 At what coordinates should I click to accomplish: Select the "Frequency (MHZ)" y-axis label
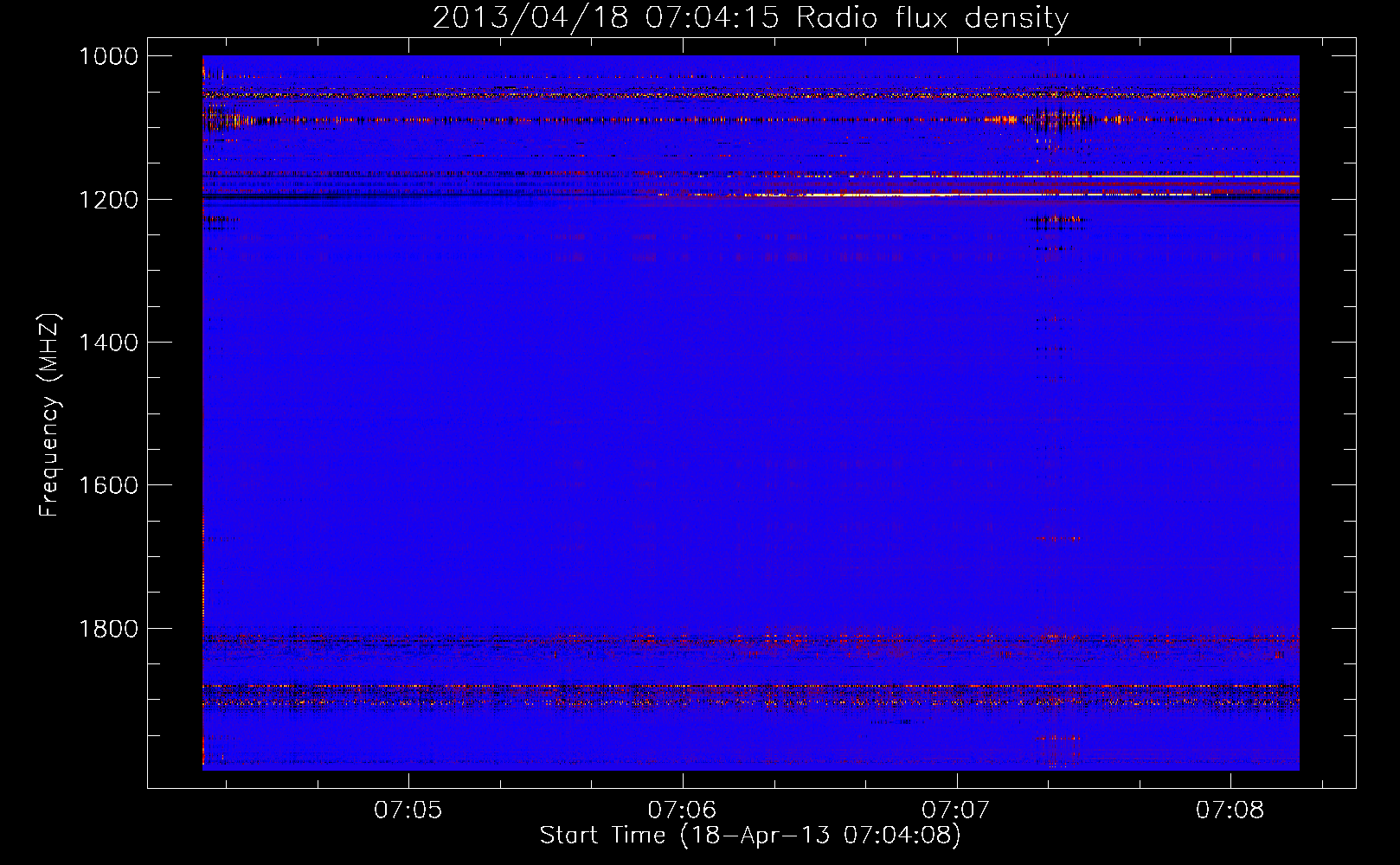click(x=49, y=415)
